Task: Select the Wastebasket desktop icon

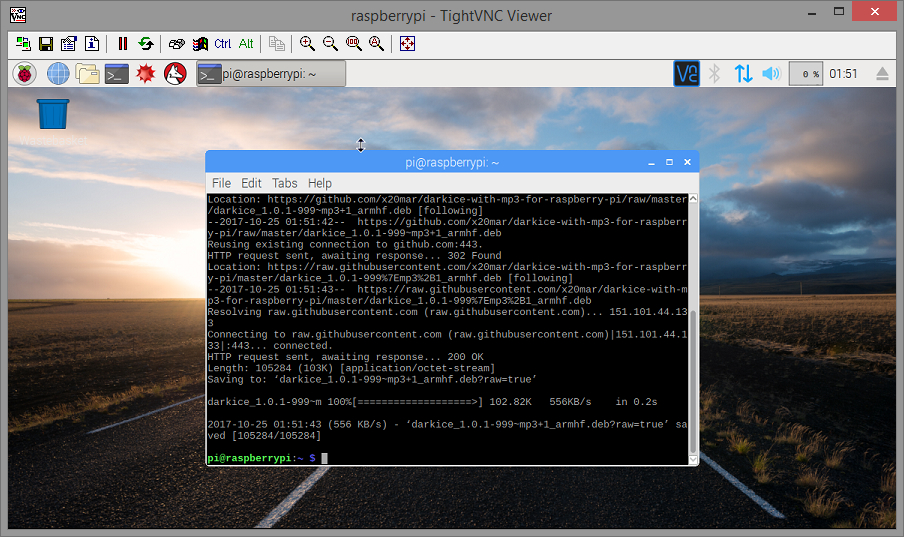Action: [53, 122]
